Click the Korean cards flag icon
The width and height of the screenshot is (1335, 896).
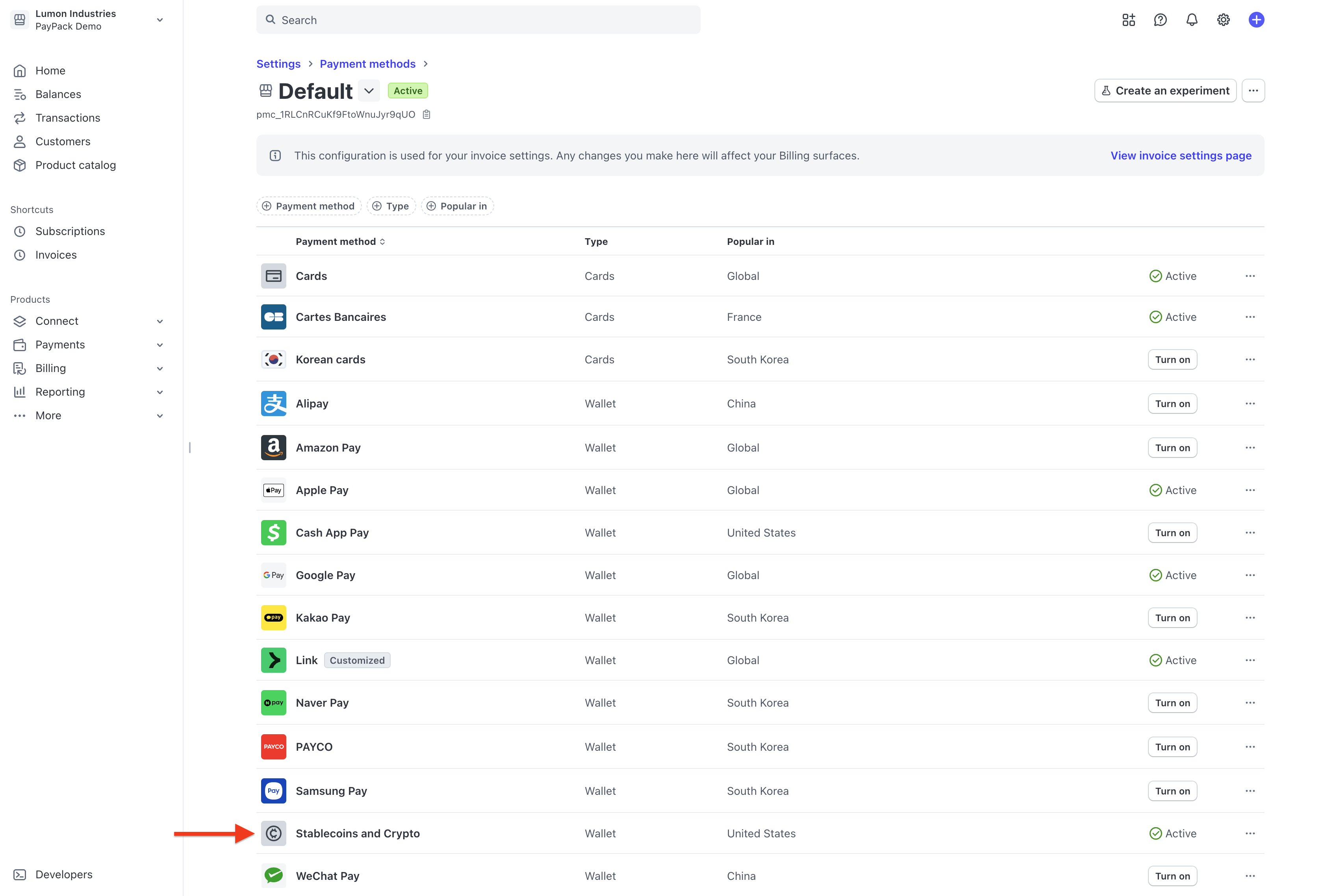274,359
